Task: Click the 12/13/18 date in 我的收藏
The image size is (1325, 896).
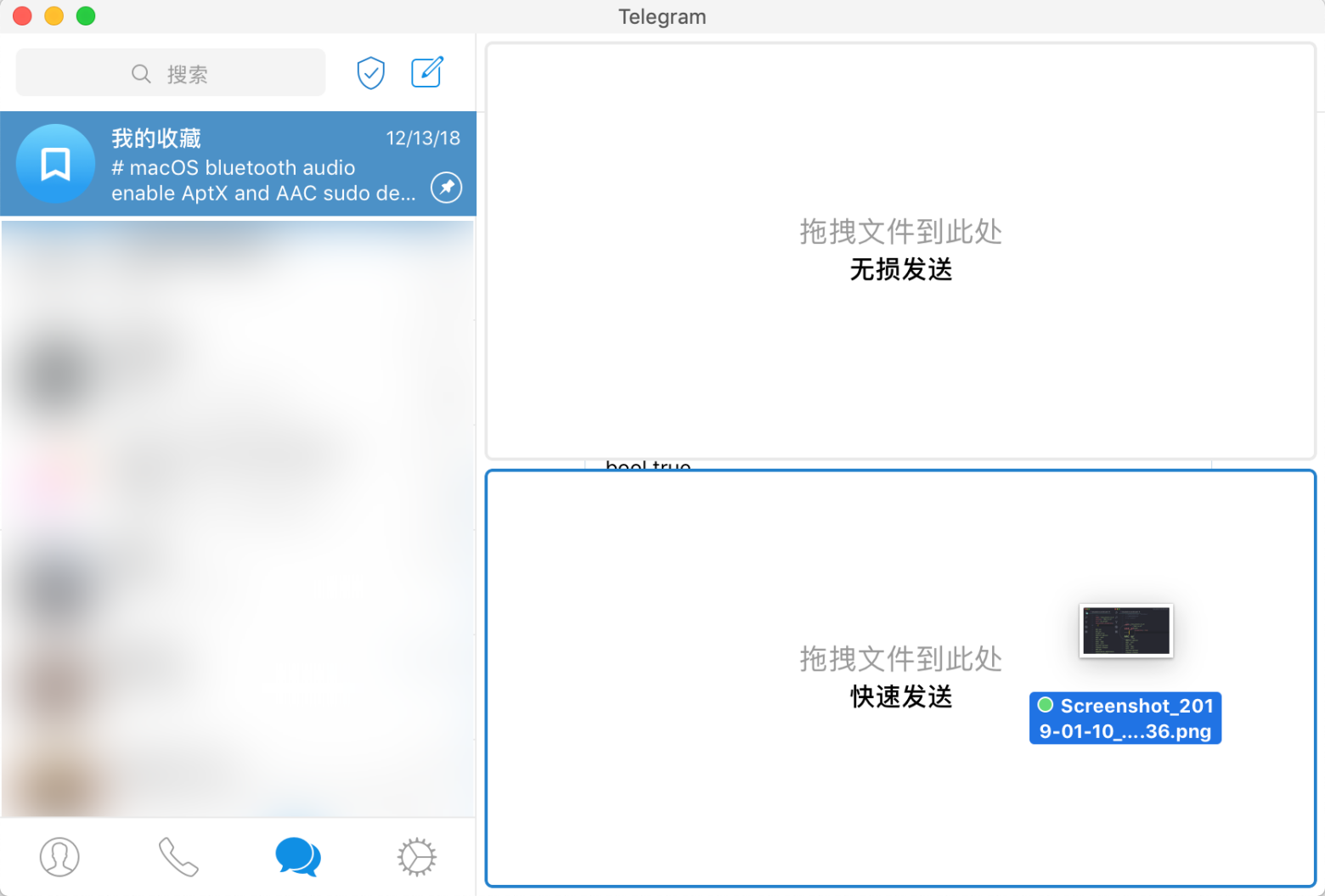Action: 423,138
